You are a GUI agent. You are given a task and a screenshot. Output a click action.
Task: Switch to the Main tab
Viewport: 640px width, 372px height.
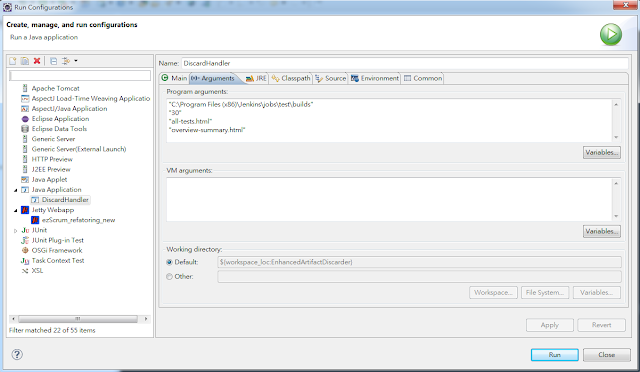click(x=174, y=78)
